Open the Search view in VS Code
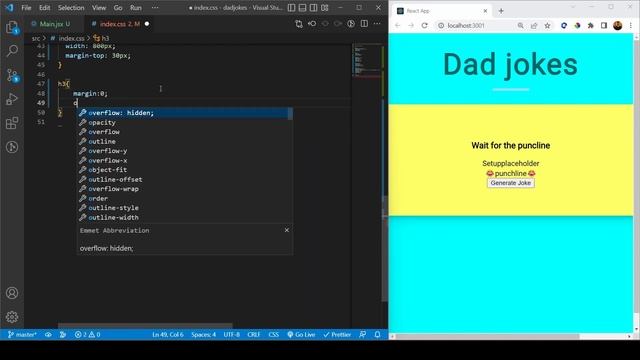 point(12,51)
